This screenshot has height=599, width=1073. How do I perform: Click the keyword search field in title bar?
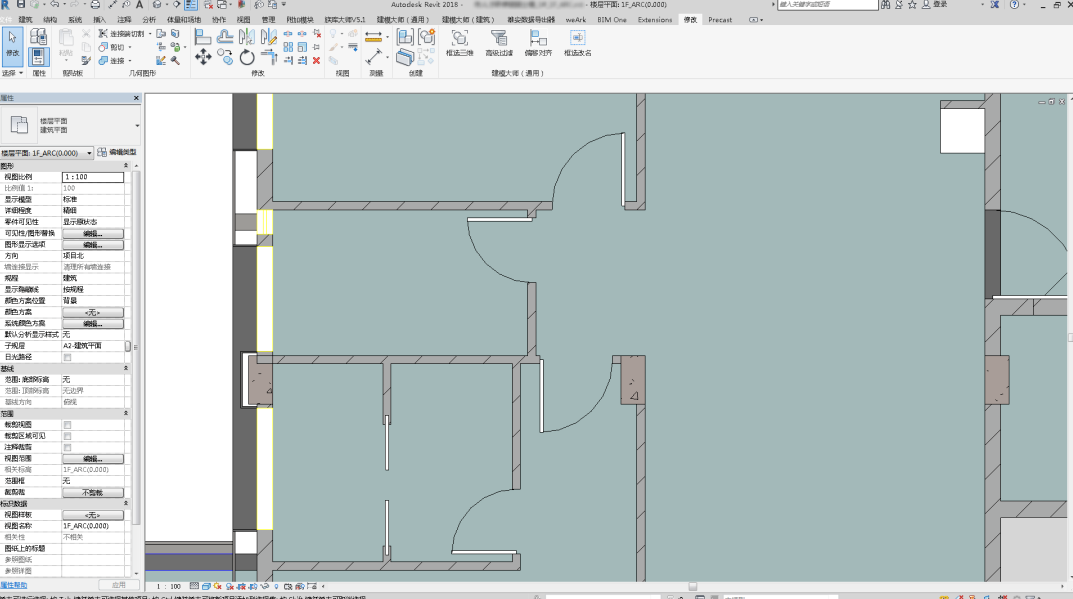pyautogui.click(x=827, y=5)
